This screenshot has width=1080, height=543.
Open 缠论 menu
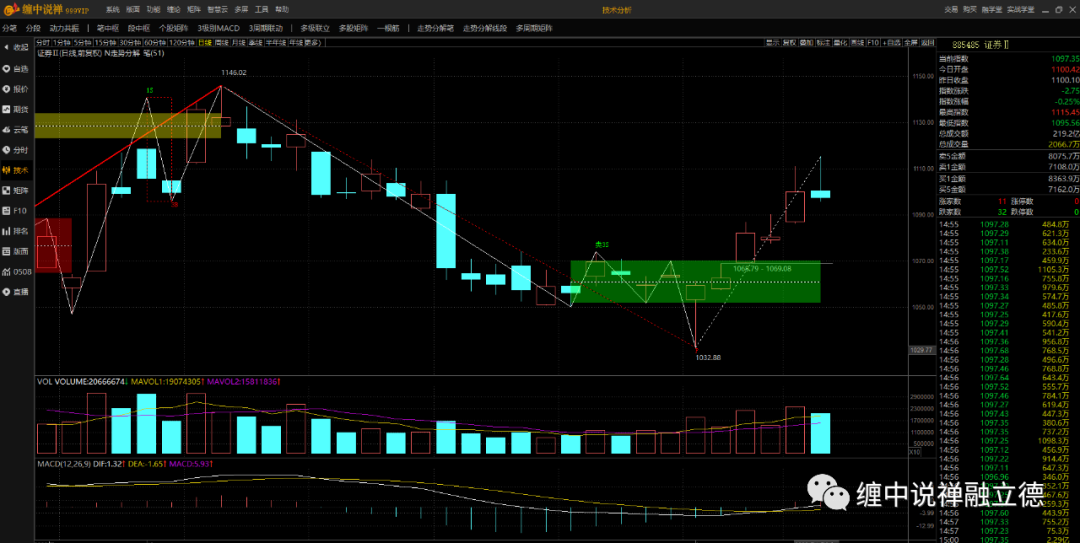point(174,10)
